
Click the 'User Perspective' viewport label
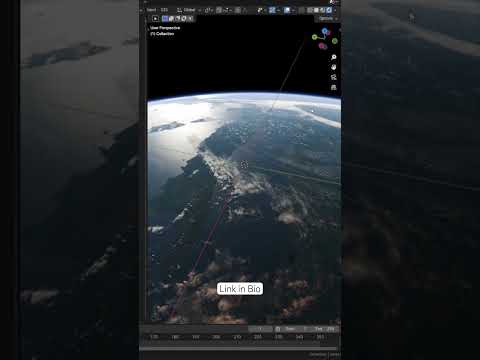click(165, 28)
